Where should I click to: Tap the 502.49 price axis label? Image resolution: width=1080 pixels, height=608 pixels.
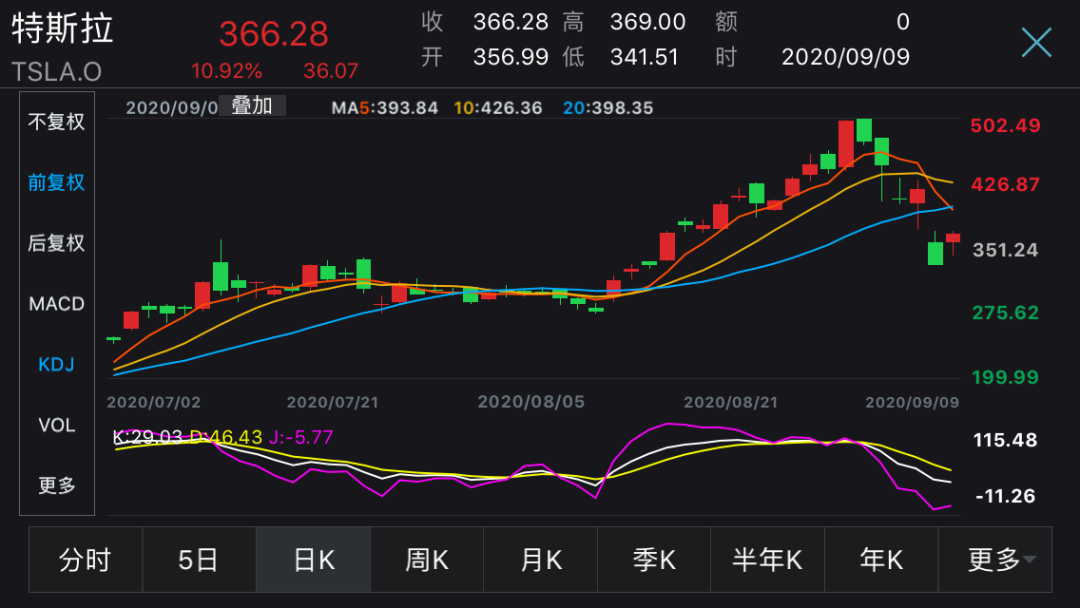(x=1005, y=126)
